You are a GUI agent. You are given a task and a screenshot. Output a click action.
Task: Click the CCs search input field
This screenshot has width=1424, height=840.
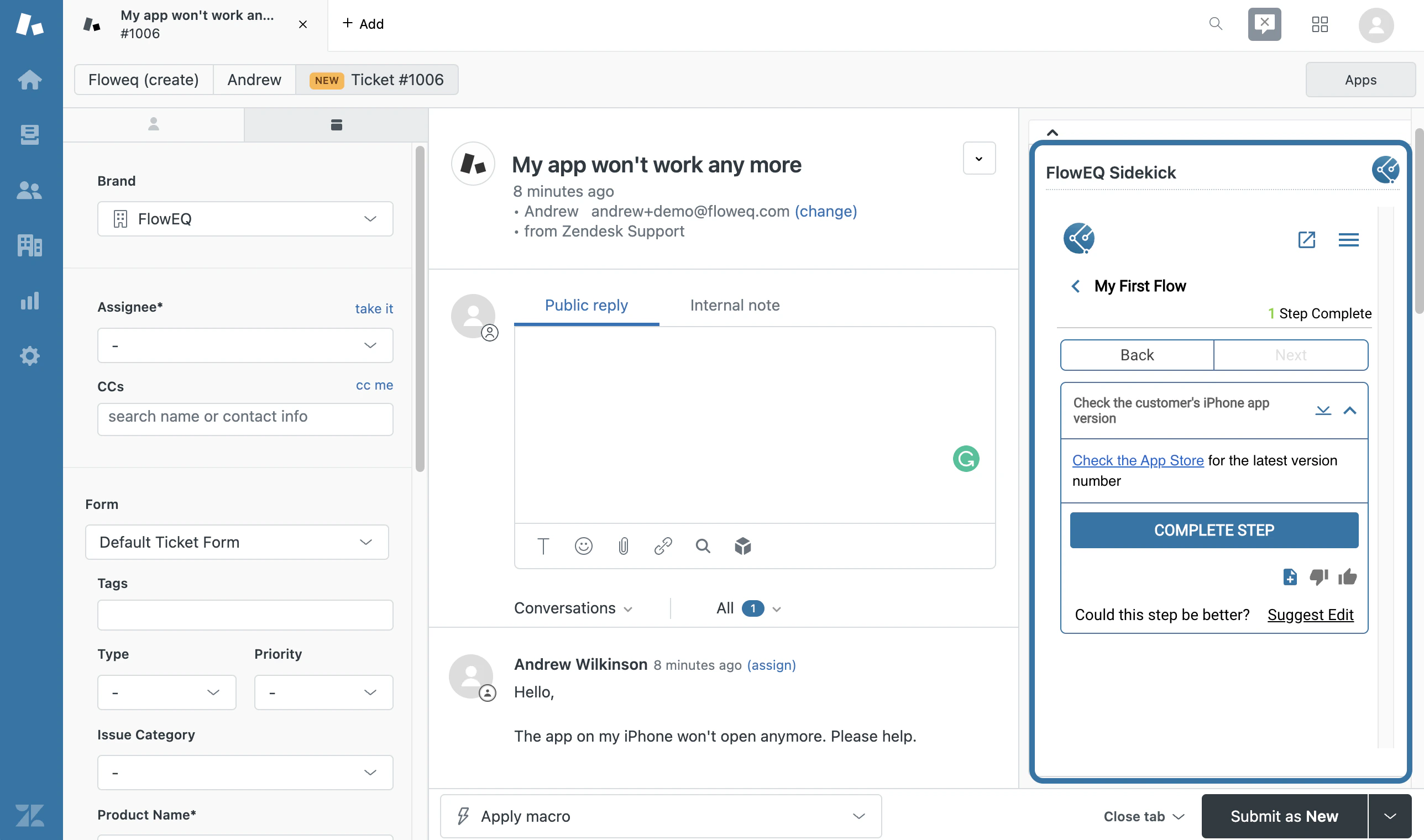(x=245, y=419)
